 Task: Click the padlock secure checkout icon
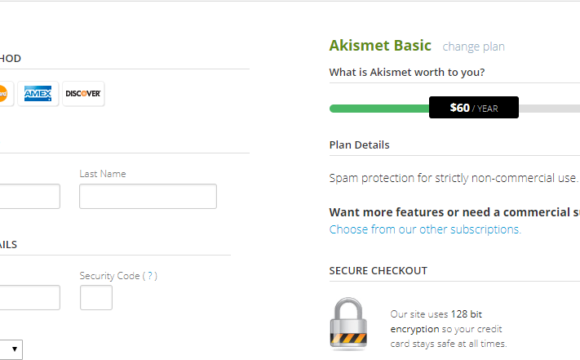tap(348, 324)
